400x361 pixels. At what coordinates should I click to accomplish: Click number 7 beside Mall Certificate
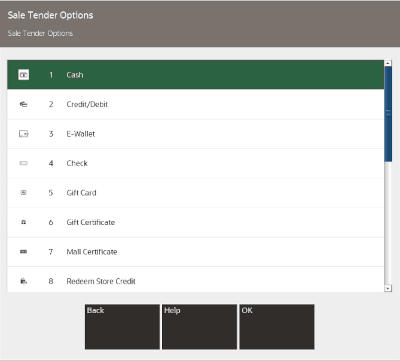click(x=51, y=252)
